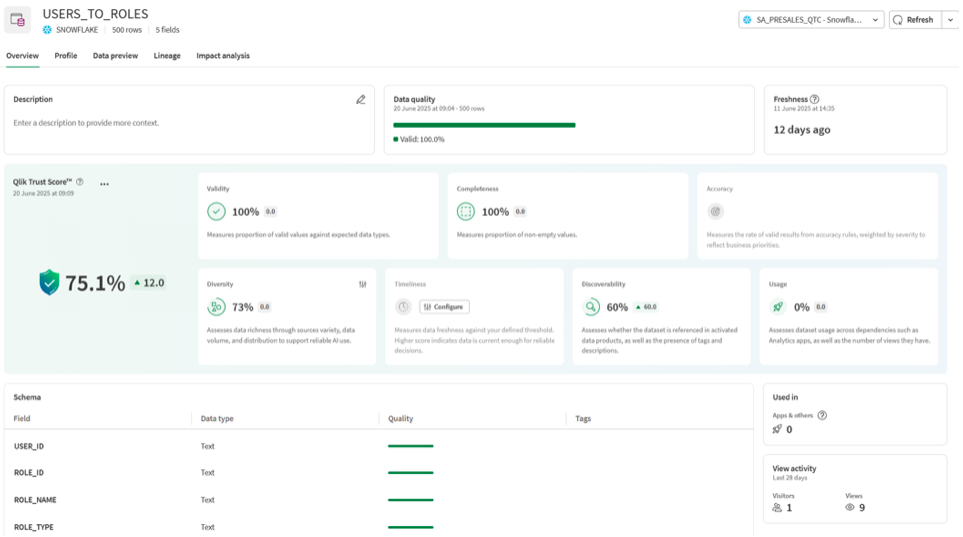Click the green shield Trust Score icon
Viewport: 963px width, 537px height.
point(49,283)
